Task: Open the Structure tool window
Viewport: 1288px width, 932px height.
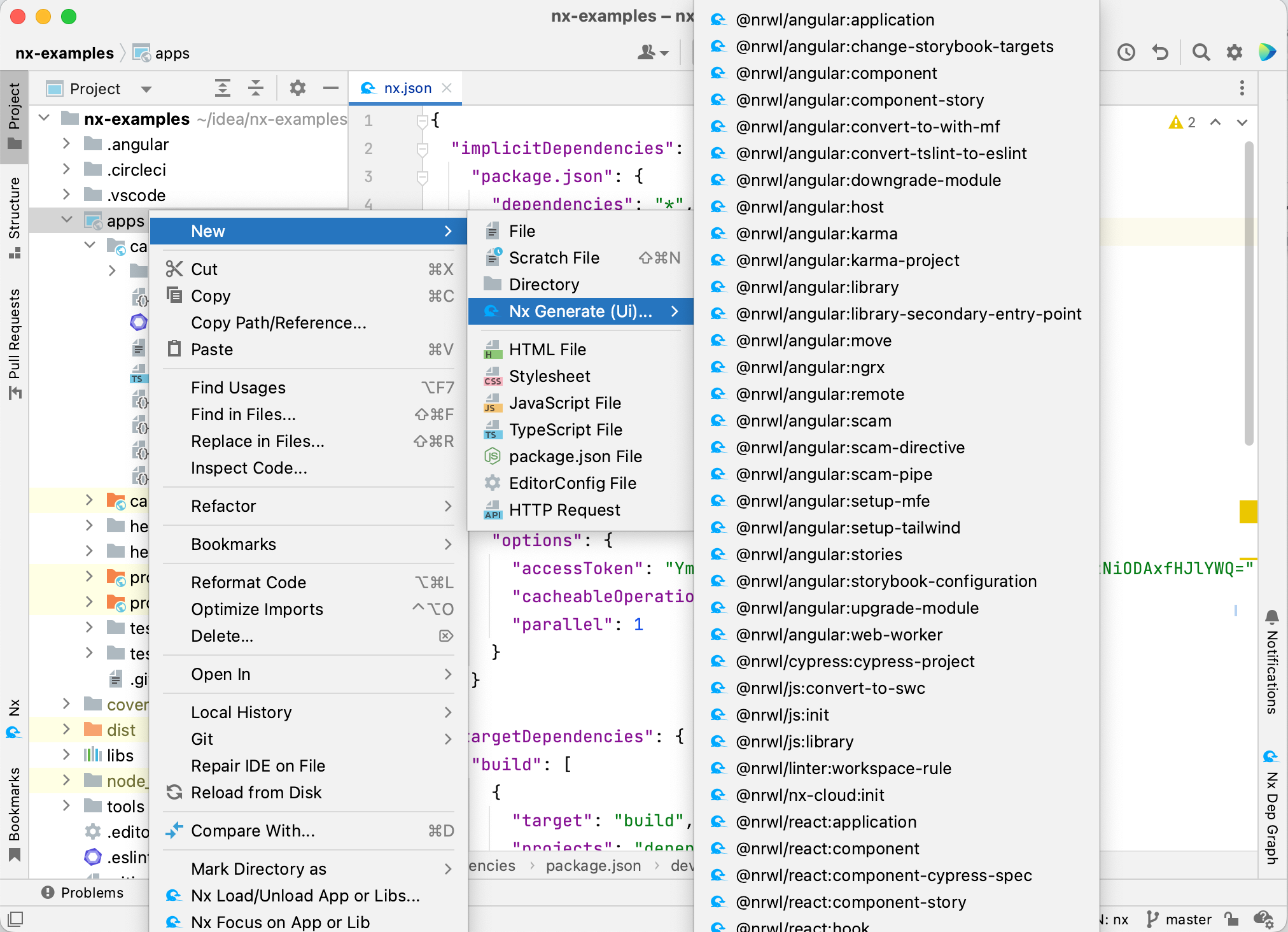Action: (x=14, y=218)
